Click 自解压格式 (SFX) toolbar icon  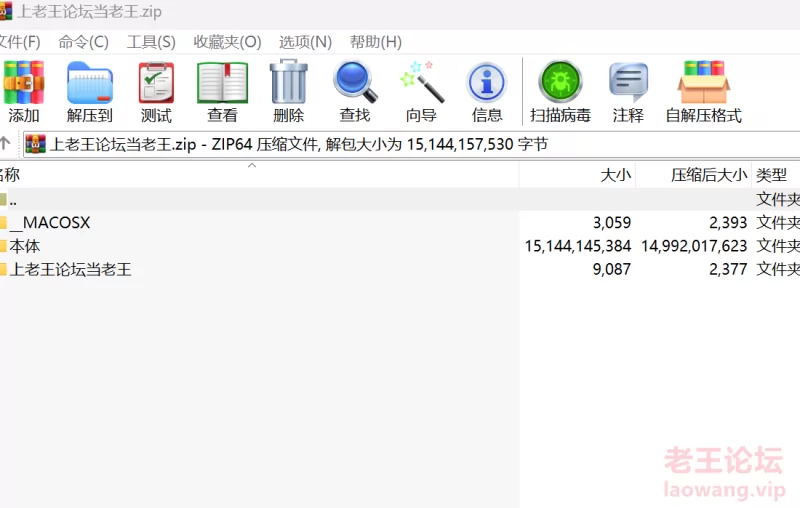point(704,91)
